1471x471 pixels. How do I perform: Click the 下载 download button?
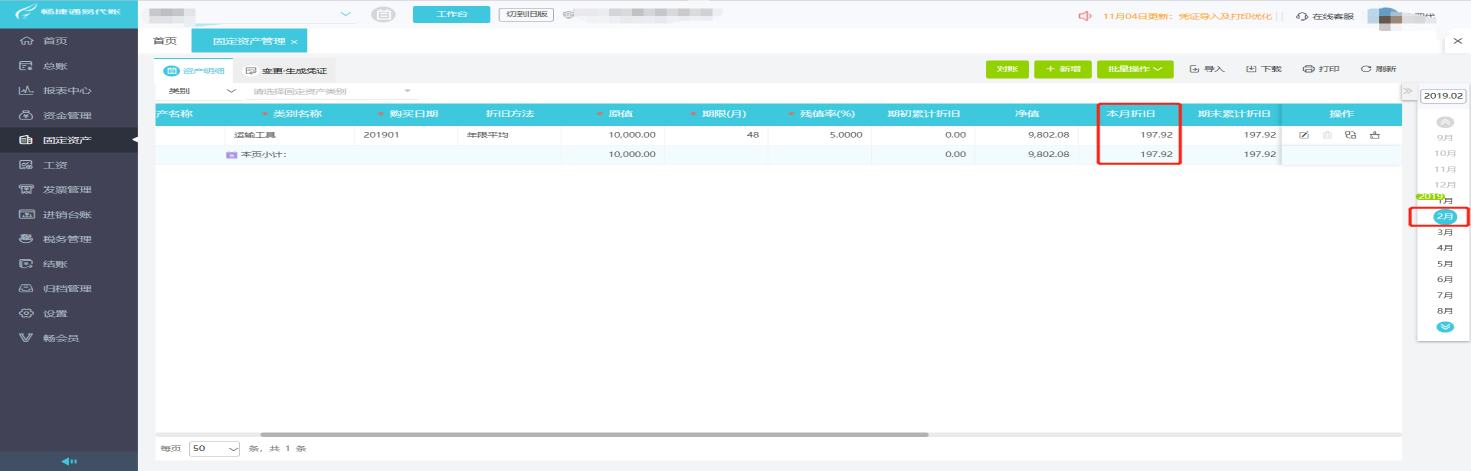click(1263, 69)
